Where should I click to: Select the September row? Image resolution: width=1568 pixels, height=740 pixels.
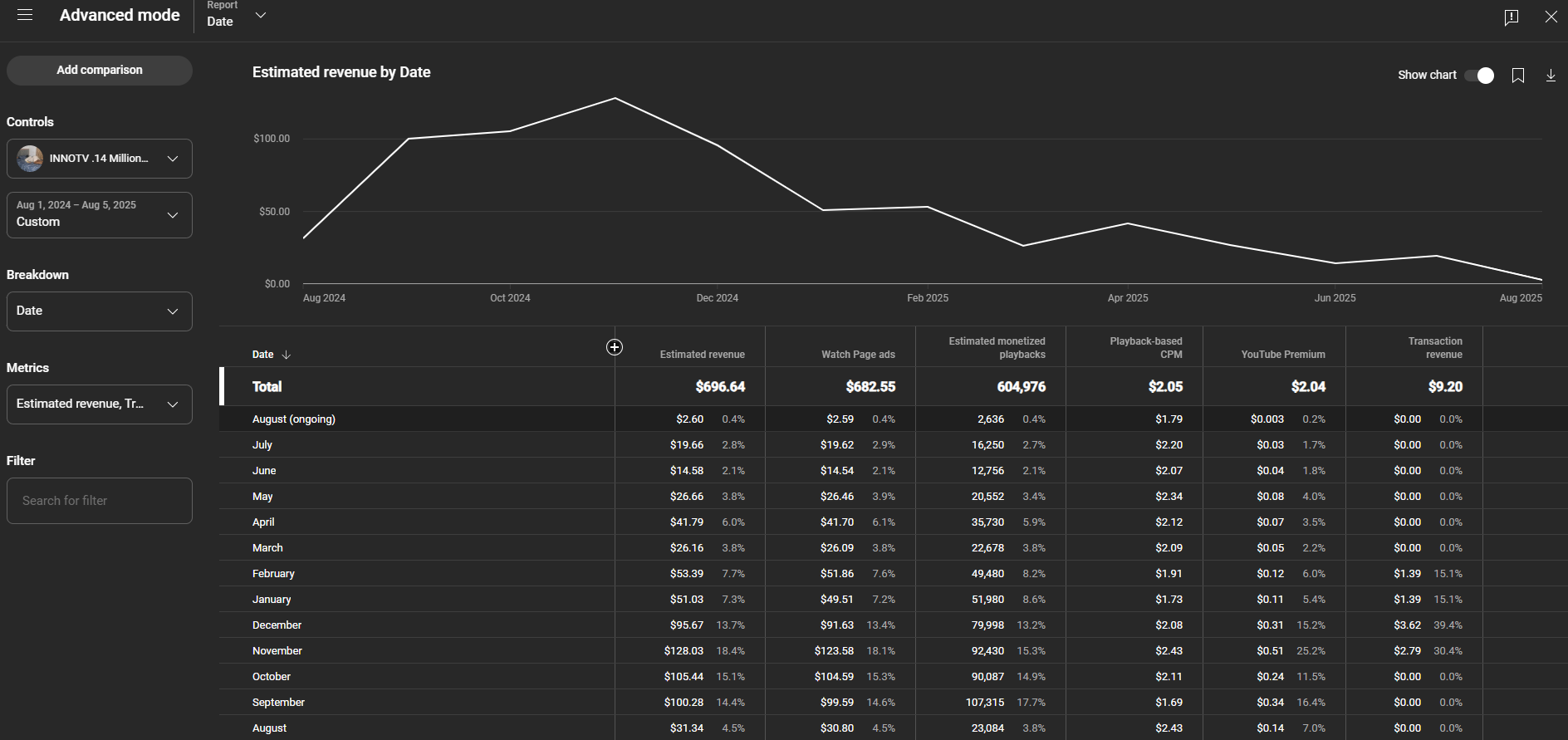pyautogui.click(x=893, y=703)
